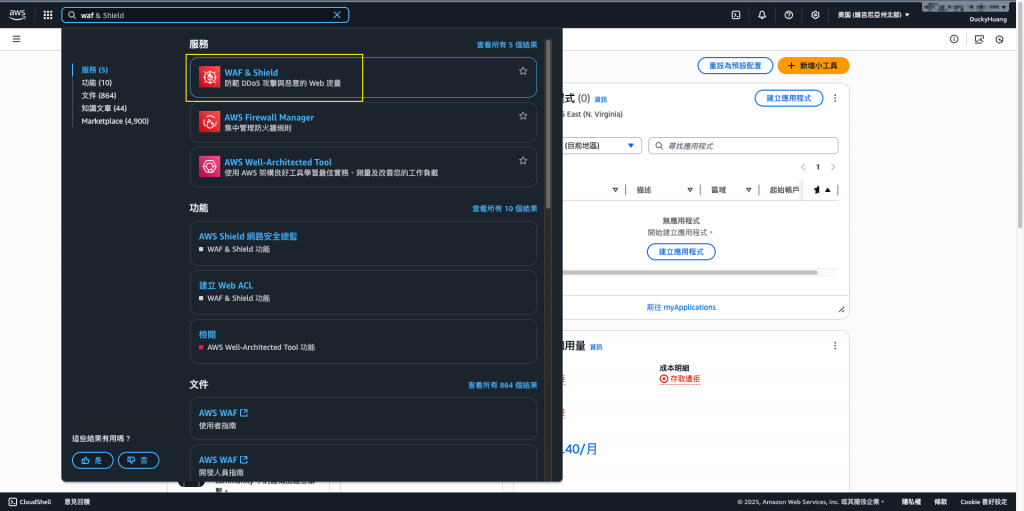The image size is (1024, 511).
Task: Sort by the 區域 column arrow
Action: click(749, 190)
